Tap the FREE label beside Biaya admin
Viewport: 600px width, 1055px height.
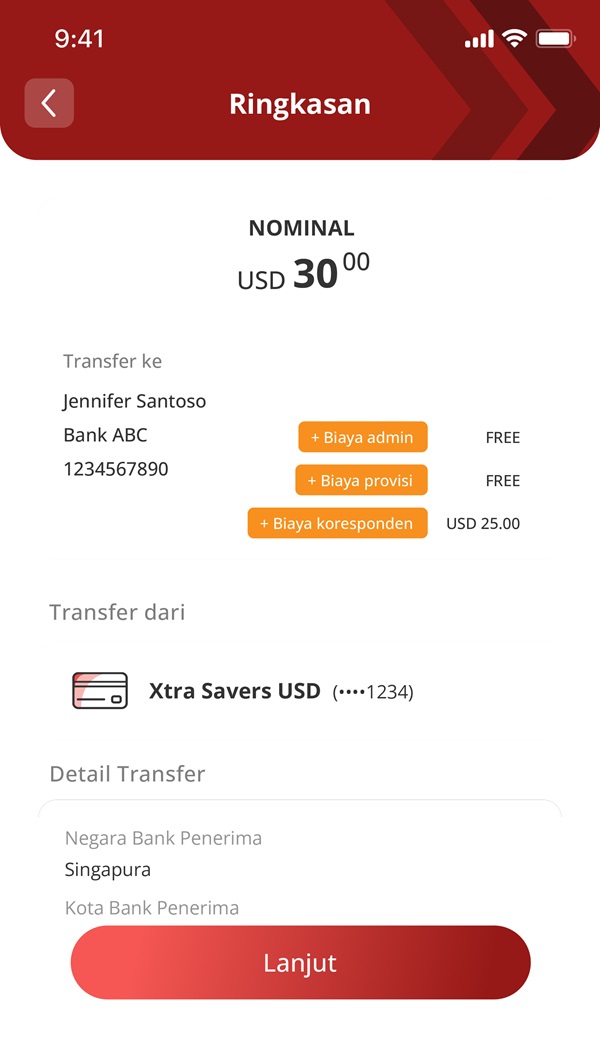[502, 437]
